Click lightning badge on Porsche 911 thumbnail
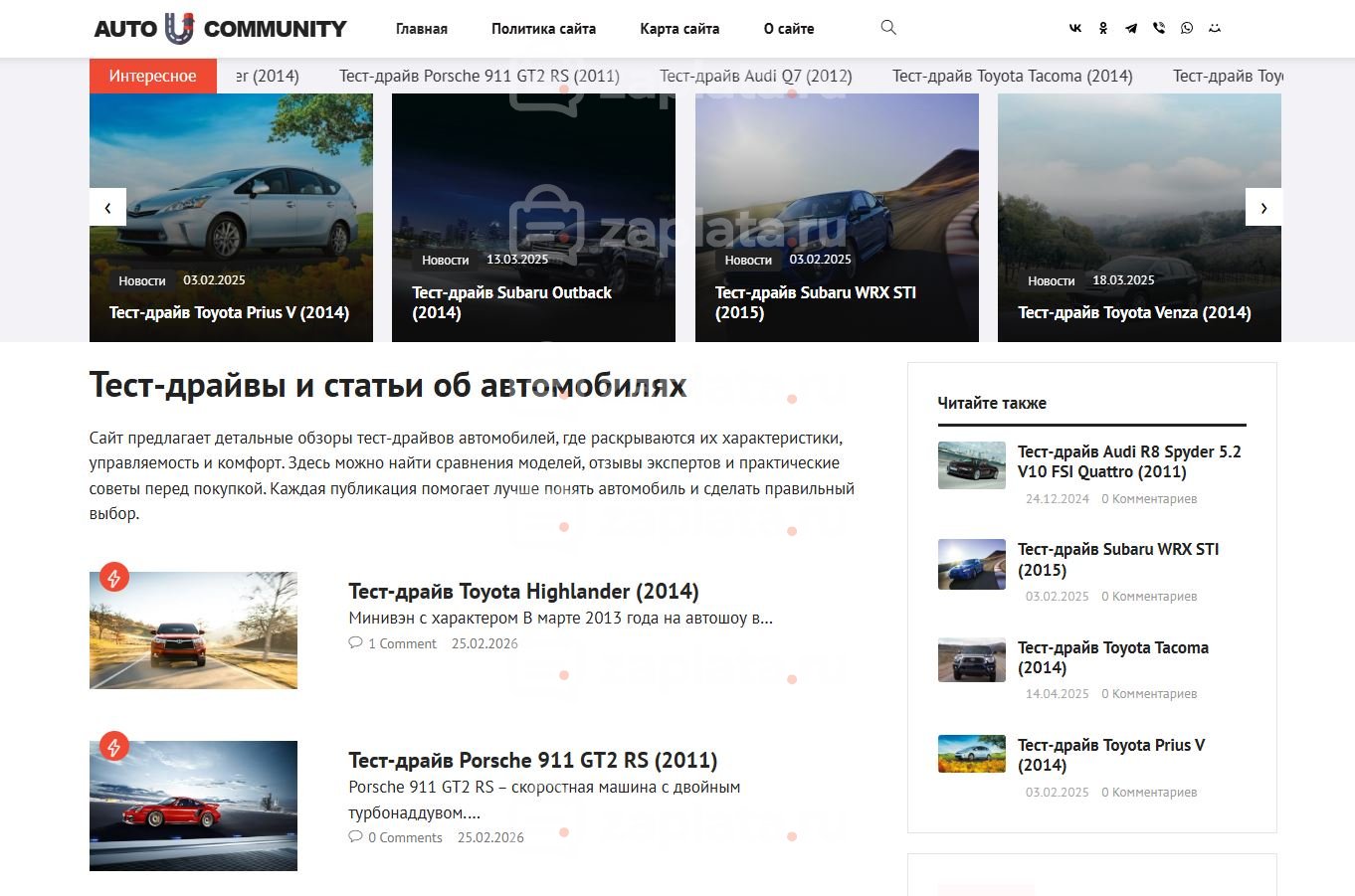Viewport: 1355px width, 896px height. 114,746
